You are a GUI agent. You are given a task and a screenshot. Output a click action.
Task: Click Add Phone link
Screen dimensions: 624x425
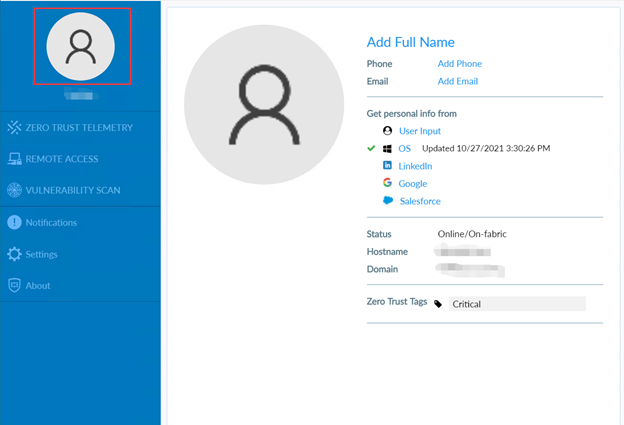click(460, 64)
